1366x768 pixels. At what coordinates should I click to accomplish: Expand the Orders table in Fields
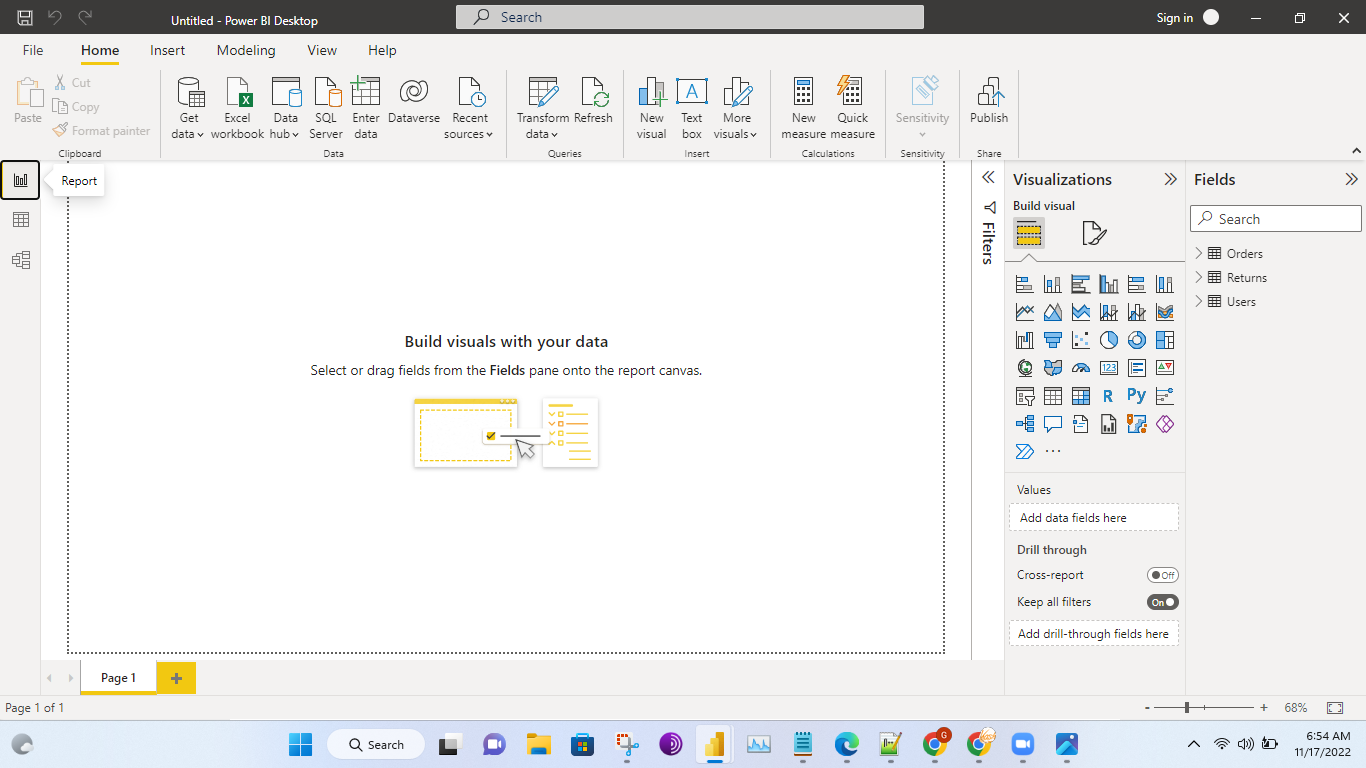[1199, 254]
